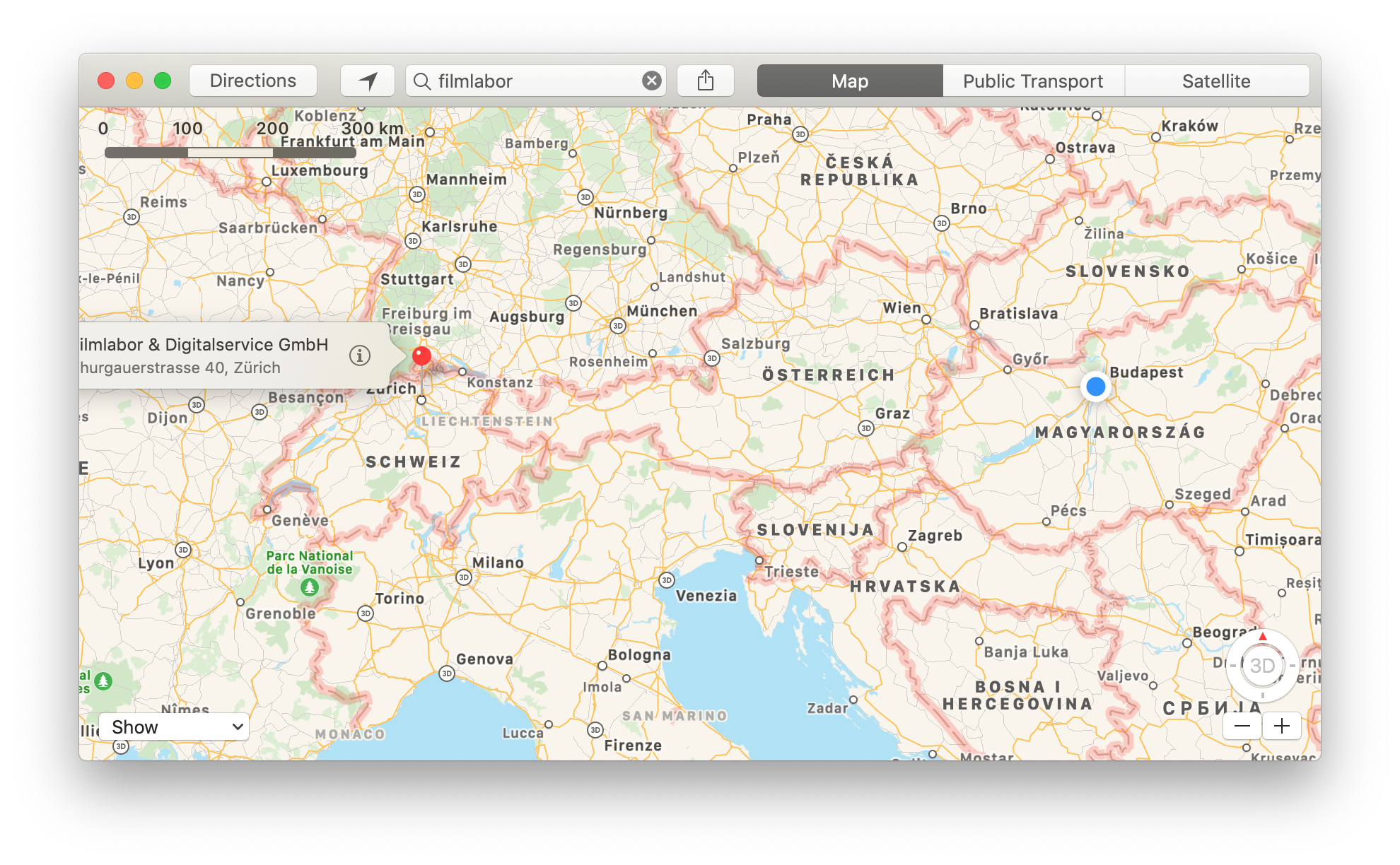This screenshot has height=865, width=1400.
Task: Click the Grenoble city label
Action: [x=281, y=613]
